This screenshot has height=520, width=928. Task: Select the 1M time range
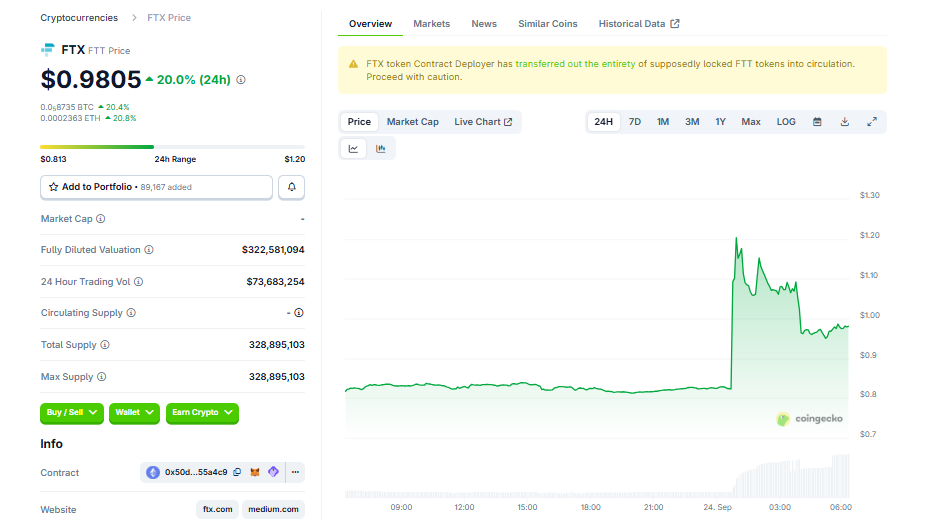click(663, 122)
